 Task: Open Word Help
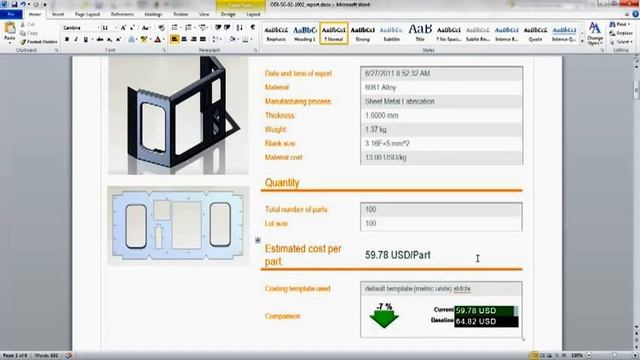[x=635, y=14]
